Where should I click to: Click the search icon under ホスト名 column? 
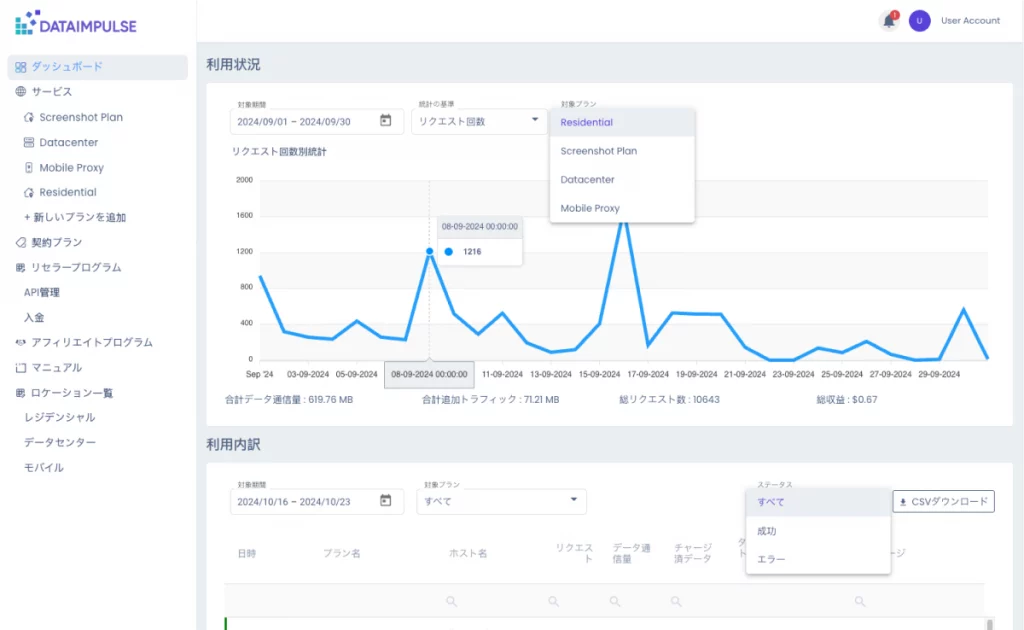pos(451,601)
